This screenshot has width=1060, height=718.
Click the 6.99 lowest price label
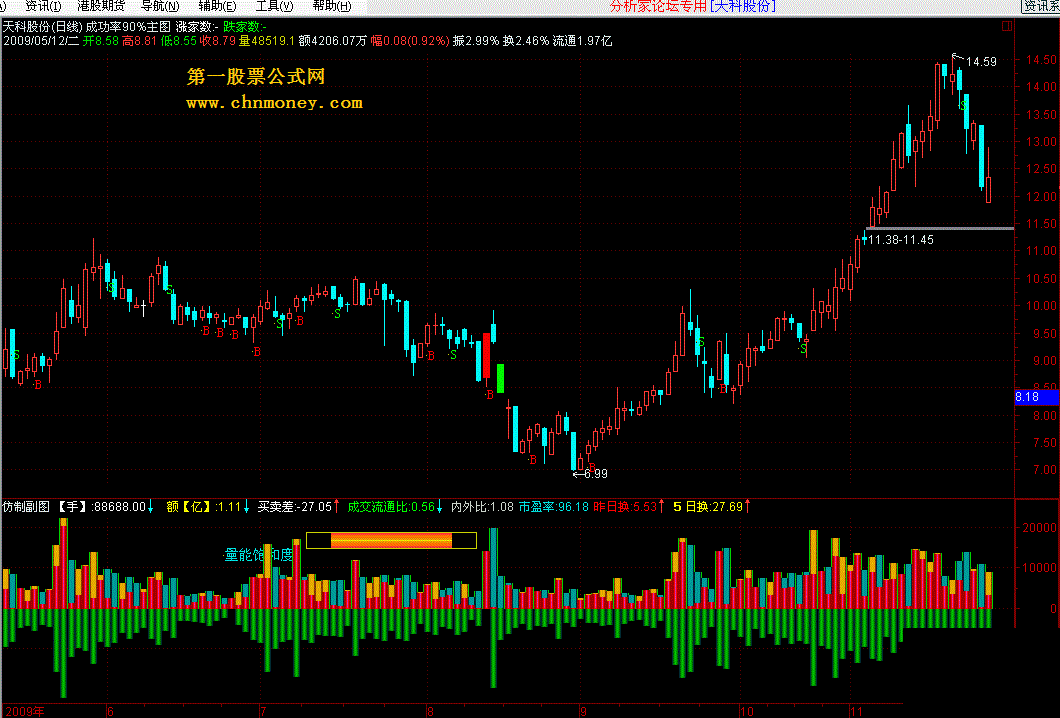point(596,474)
